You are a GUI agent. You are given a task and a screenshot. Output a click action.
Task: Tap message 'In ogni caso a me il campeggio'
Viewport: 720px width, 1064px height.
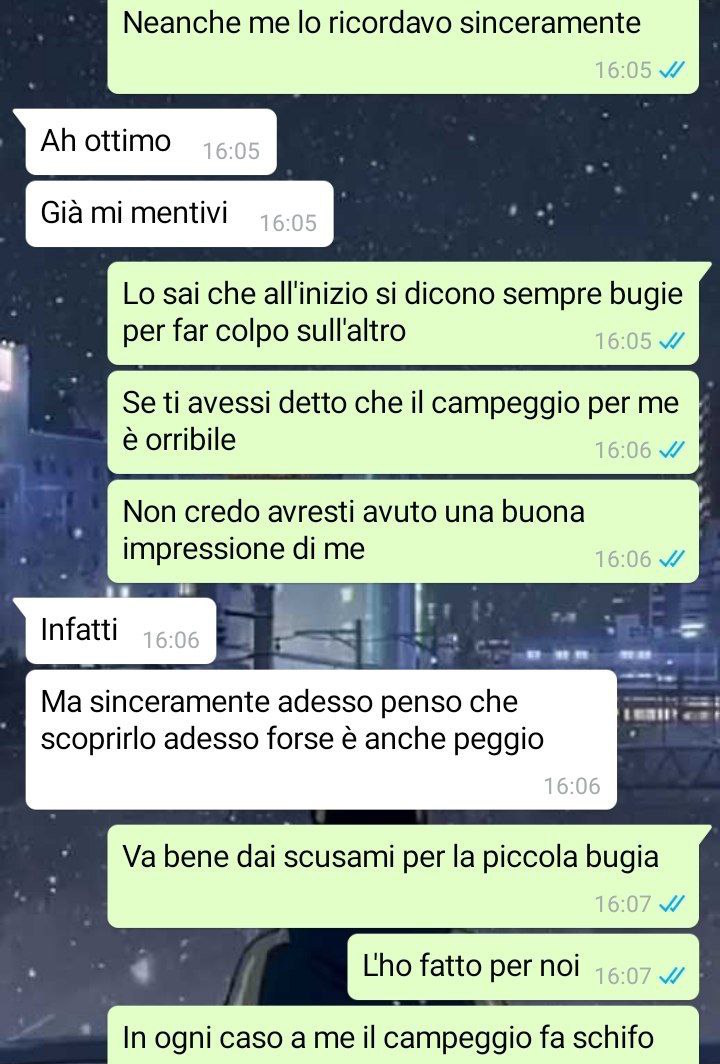pyautogui.click(x=403, y=1035)
